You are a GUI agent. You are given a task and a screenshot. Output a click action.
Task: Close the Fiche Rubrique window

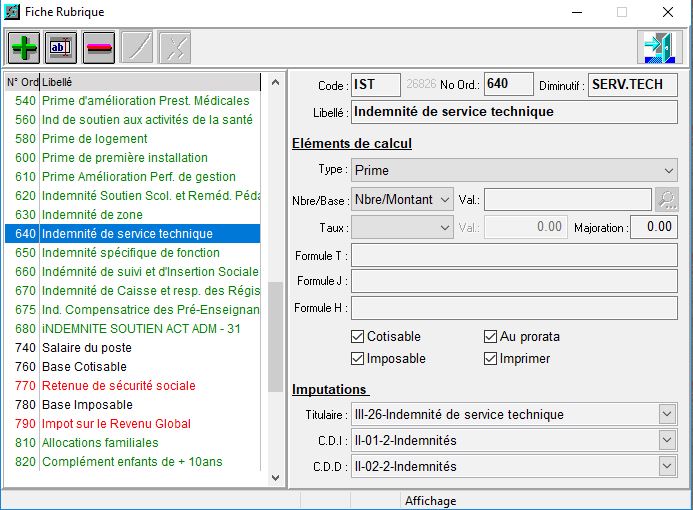click(668, 12)
